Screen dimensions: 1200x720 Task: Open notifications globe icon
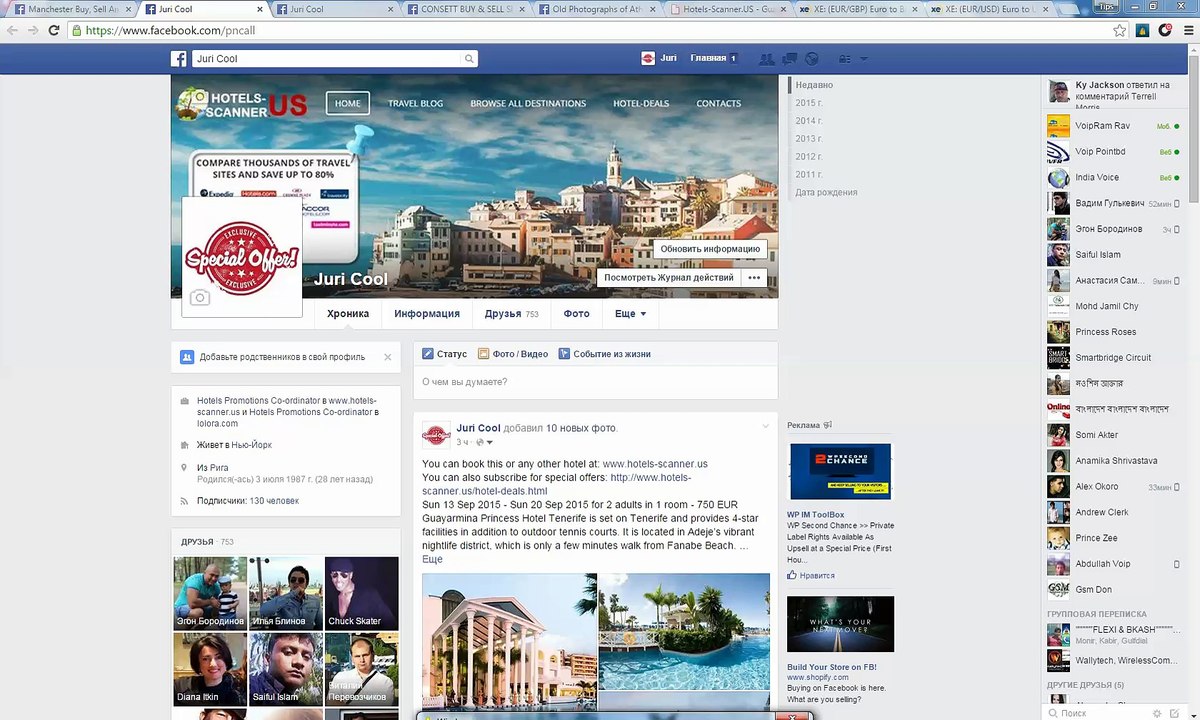click(x=812, y=59)
